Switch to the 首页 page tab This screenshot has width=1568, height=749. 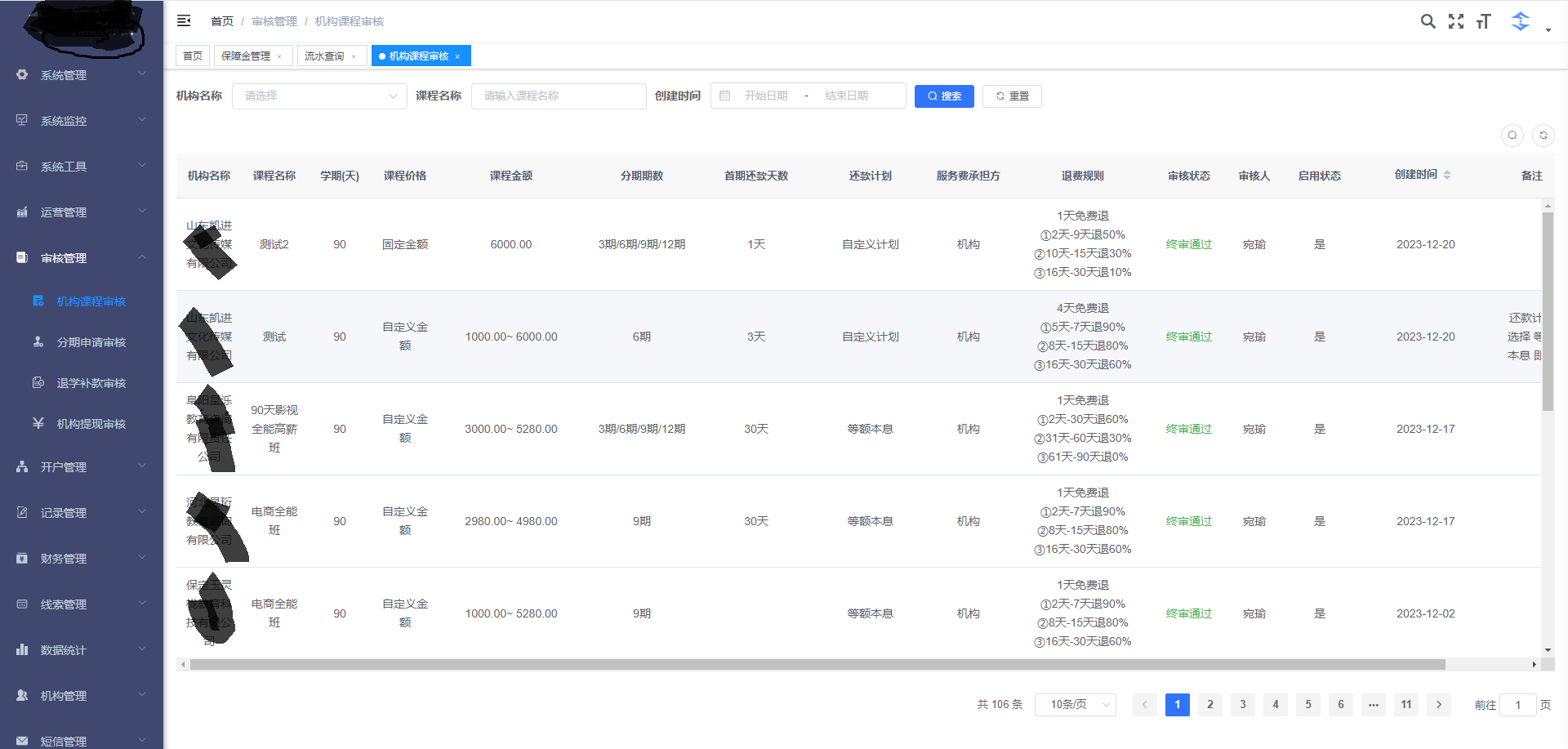click(x=193, y=56)
